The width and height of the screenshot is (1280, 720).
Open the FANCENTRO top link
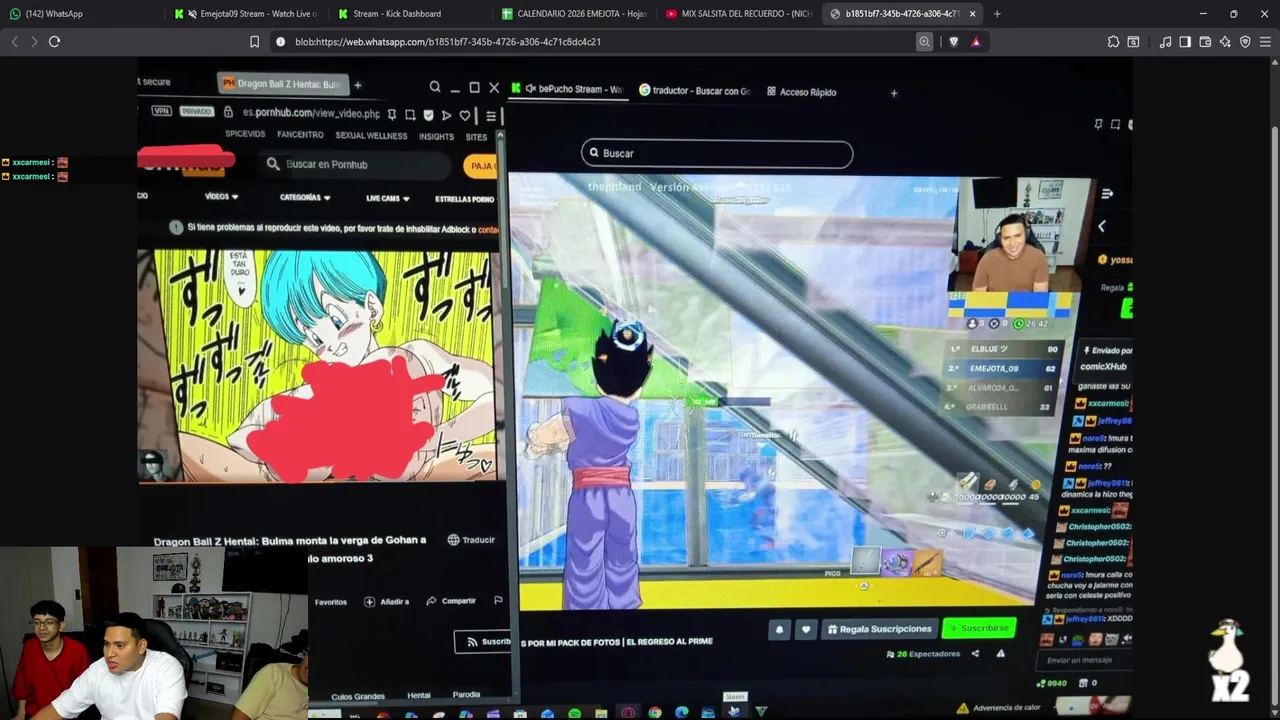(x=300, y=135)
